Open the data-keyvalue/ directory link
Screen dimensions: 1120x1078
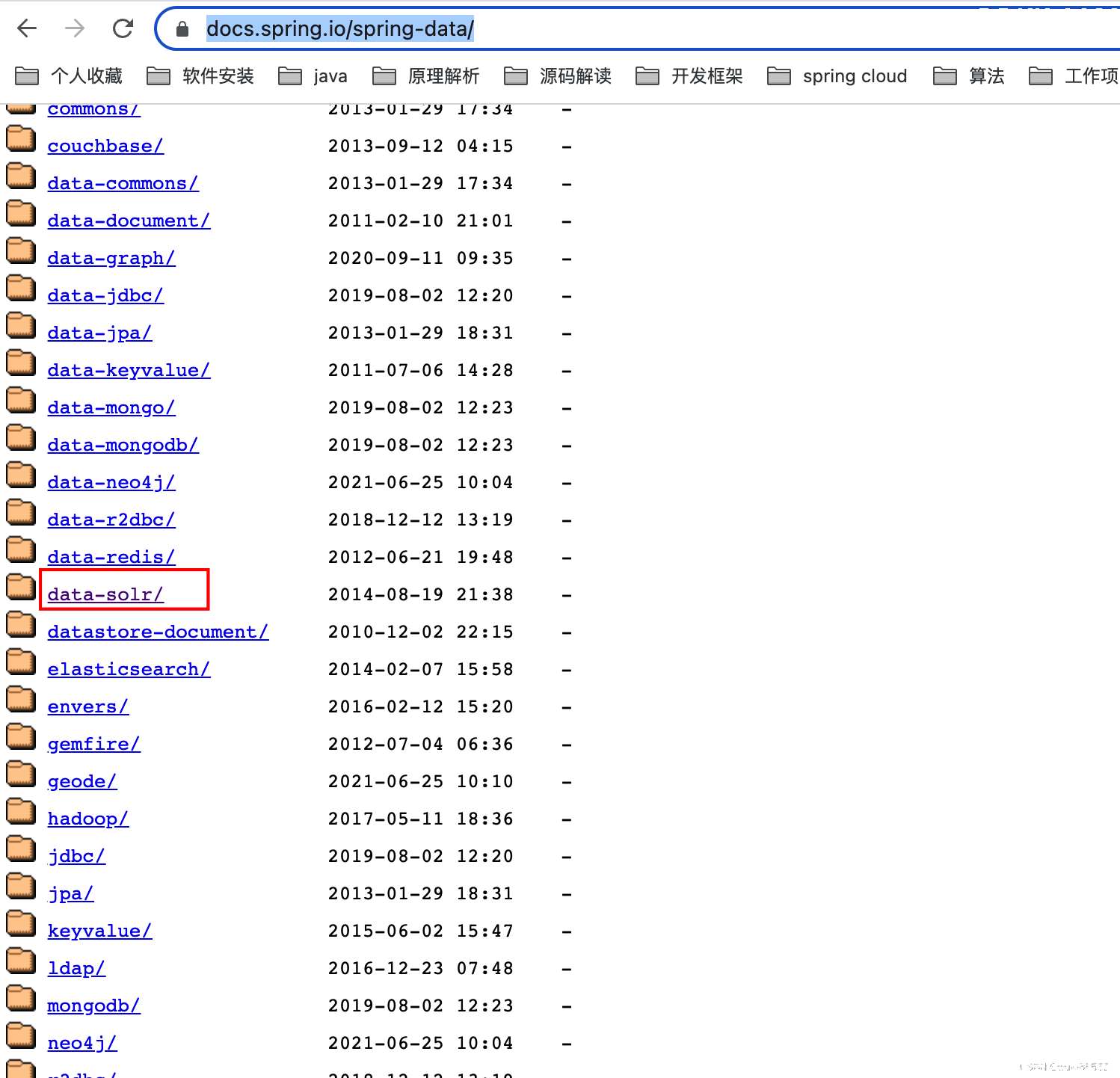pyautogui.click(x=129, y=370)
